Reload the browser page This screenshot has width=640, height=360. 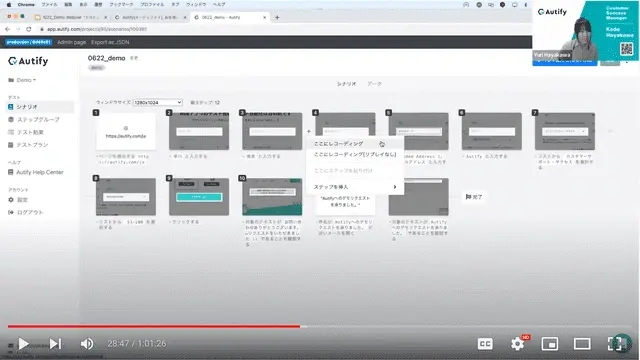point(29,29)
